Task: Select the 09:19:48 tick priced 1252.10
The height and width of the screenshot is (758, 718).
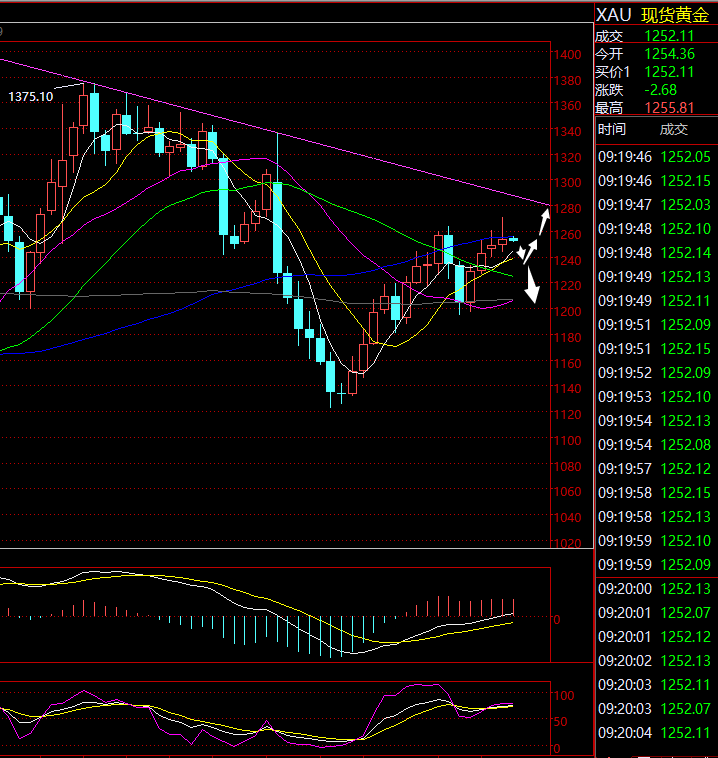Action: (654, 229)
